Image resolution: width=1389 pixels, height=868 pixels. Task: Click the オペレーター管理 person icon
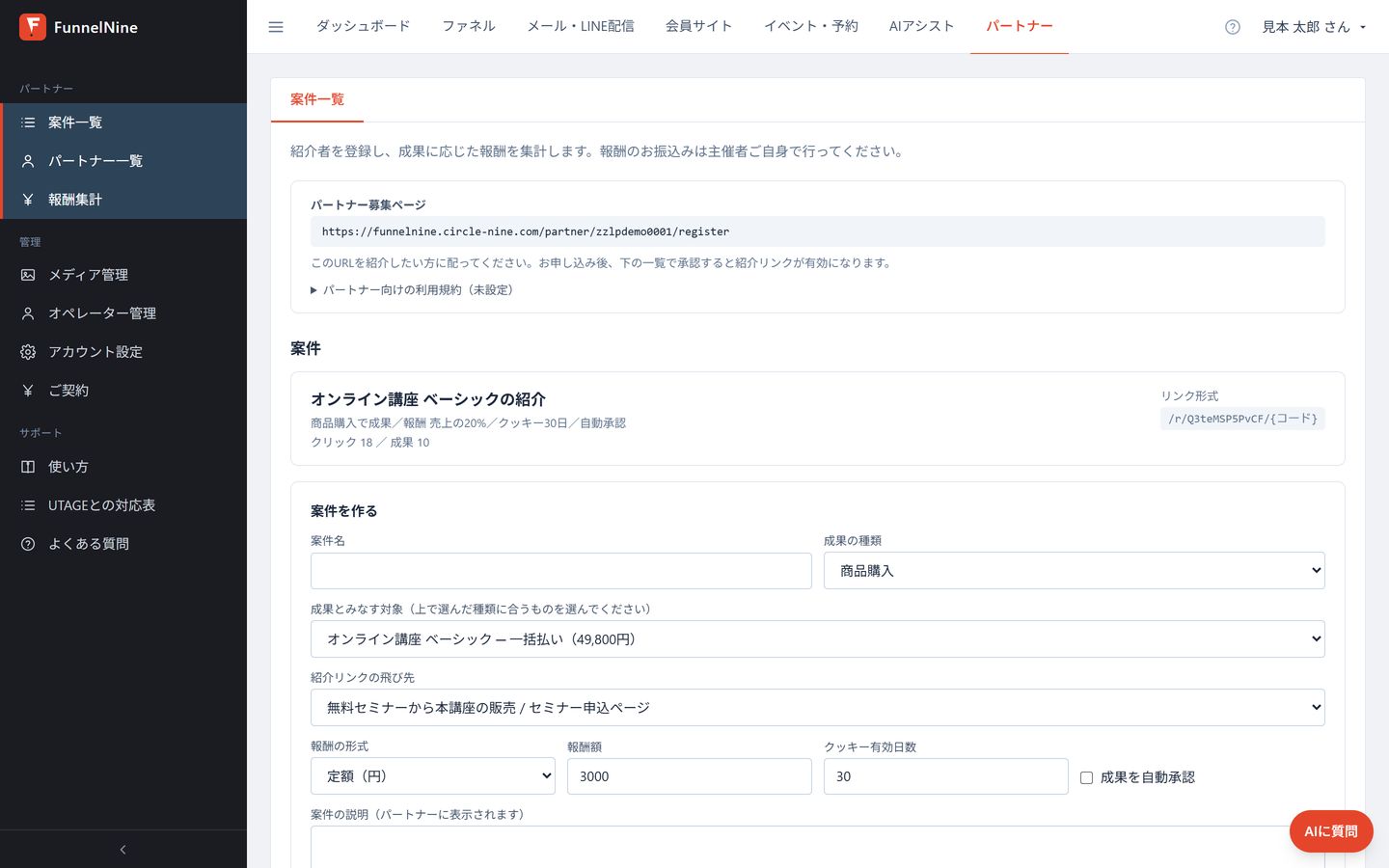(28, 313)
